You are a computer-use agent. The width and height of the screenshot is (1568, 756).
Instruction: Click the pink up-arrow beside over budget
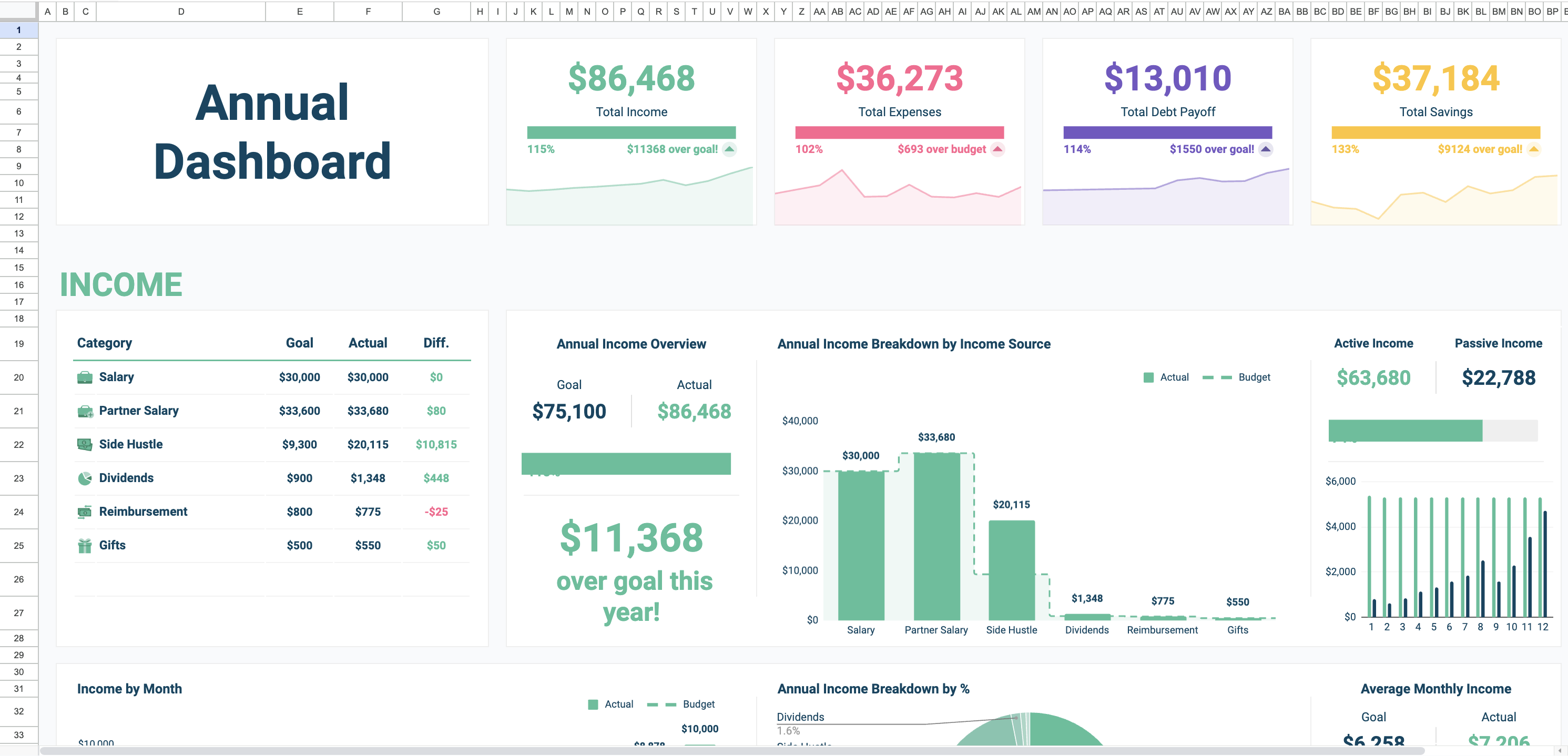997,149
